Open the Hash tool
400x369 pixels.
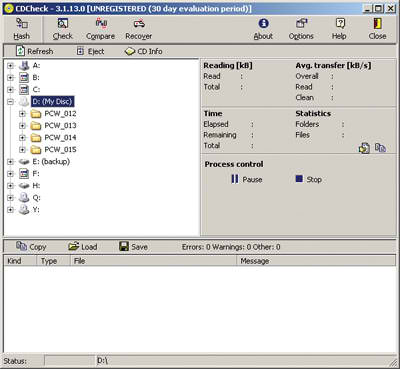point(22,29)
